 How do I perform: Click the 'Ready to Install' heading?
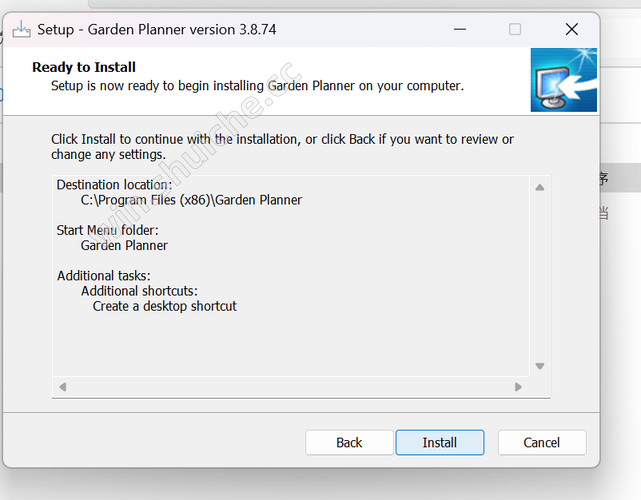pos(84,67)
